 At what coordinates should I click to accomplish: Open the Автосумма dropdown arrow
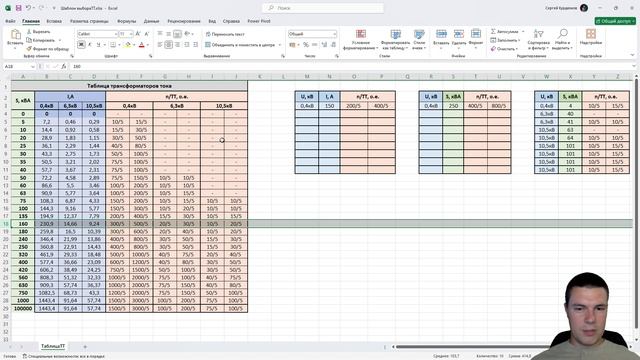point(523,31)
